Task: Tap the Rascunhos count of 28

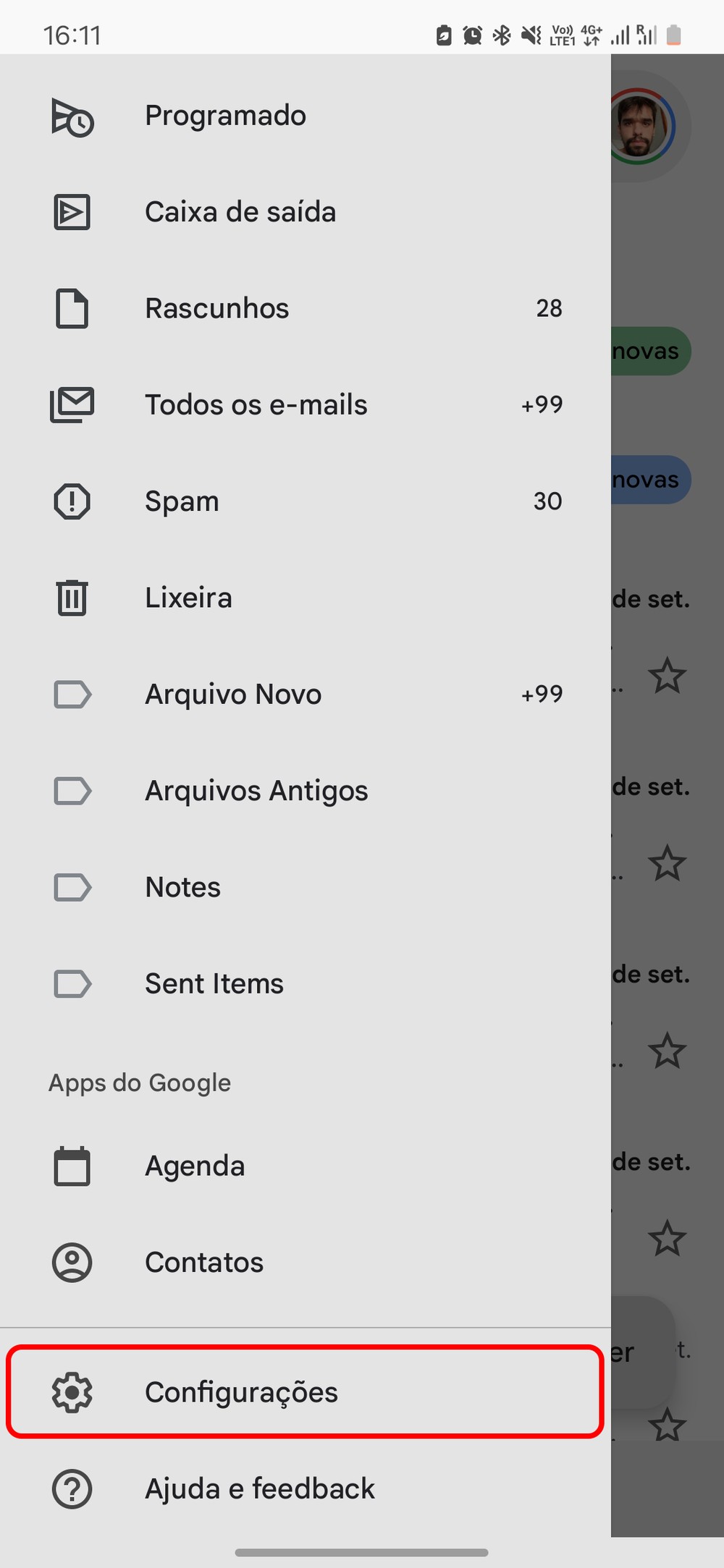Action: (549, 308)
